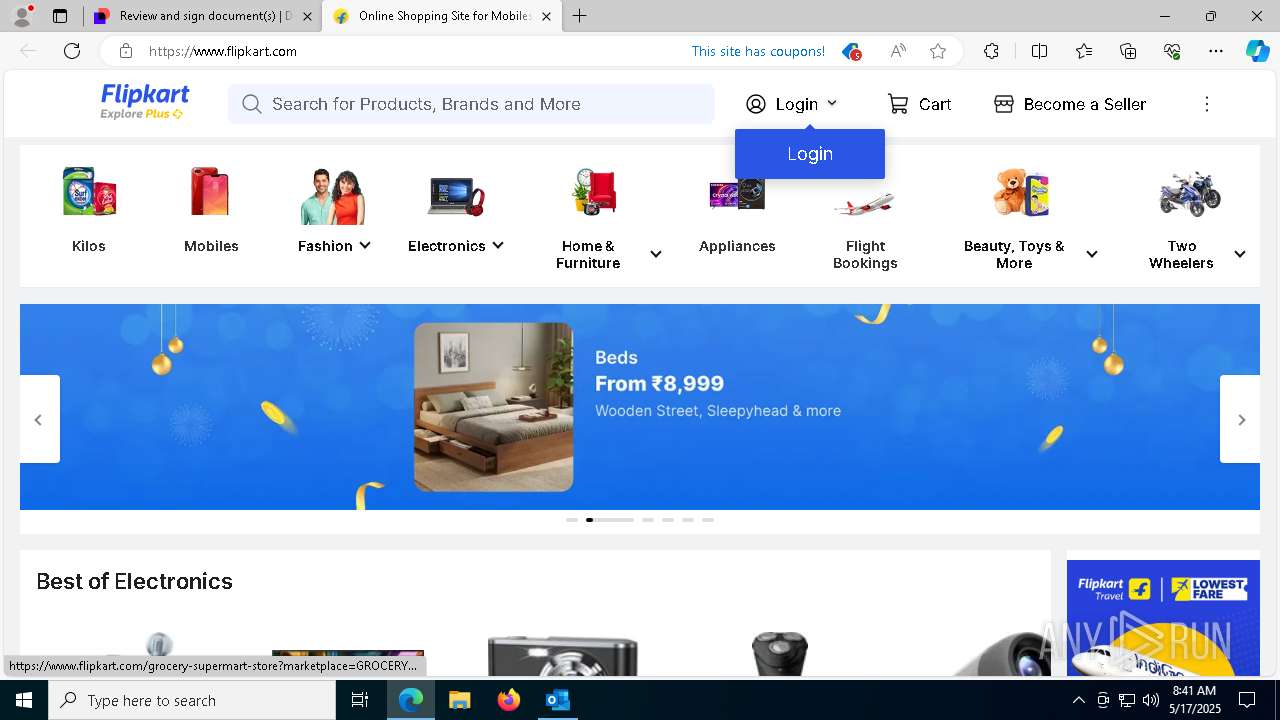The width and height of the screenshot is (1280, 720).
Task: Open the Beds From ₹8,999 banner
Action: coord(640,407)
